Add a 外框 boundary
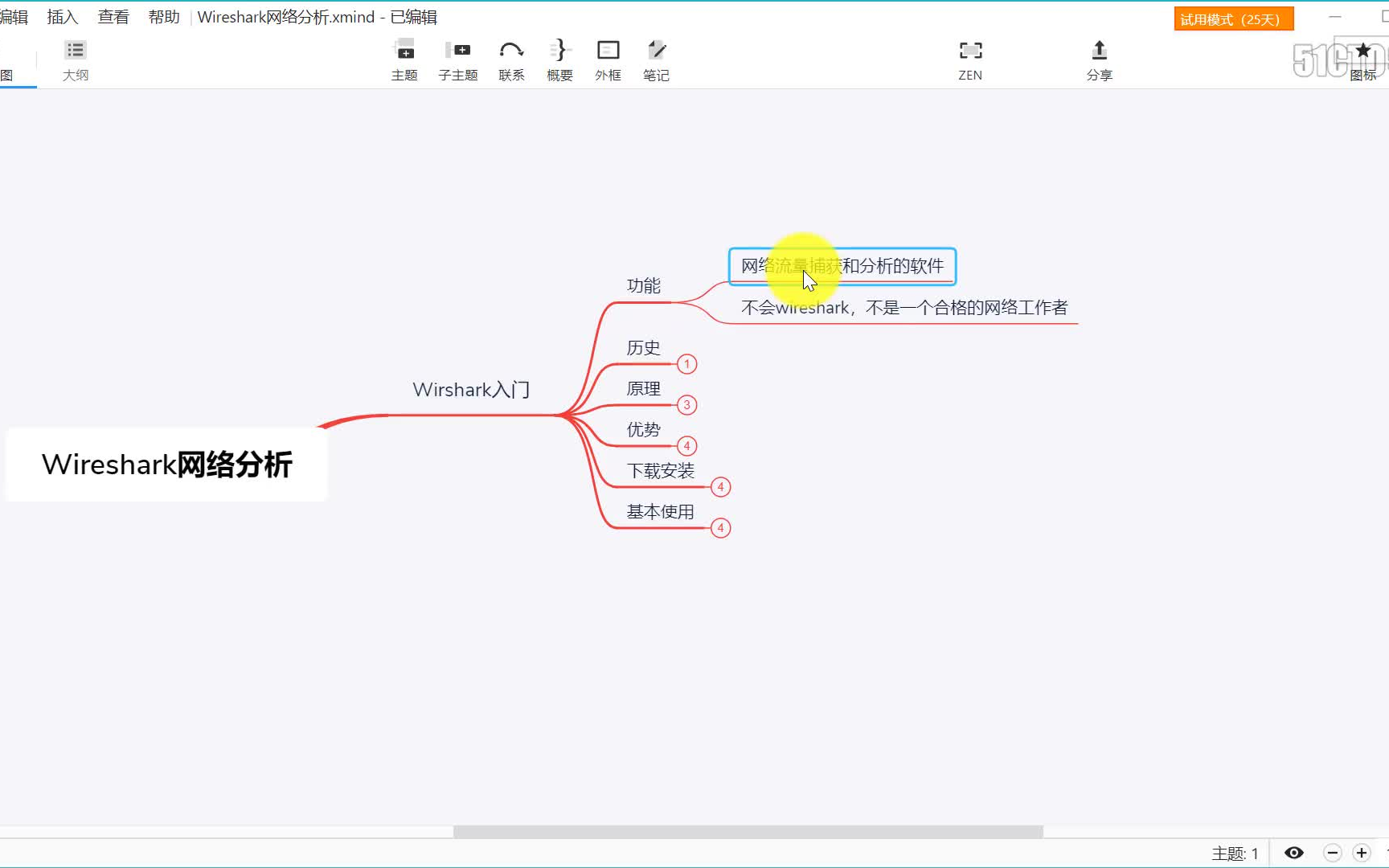This screenshot has width=1389, height=868. 608,61
